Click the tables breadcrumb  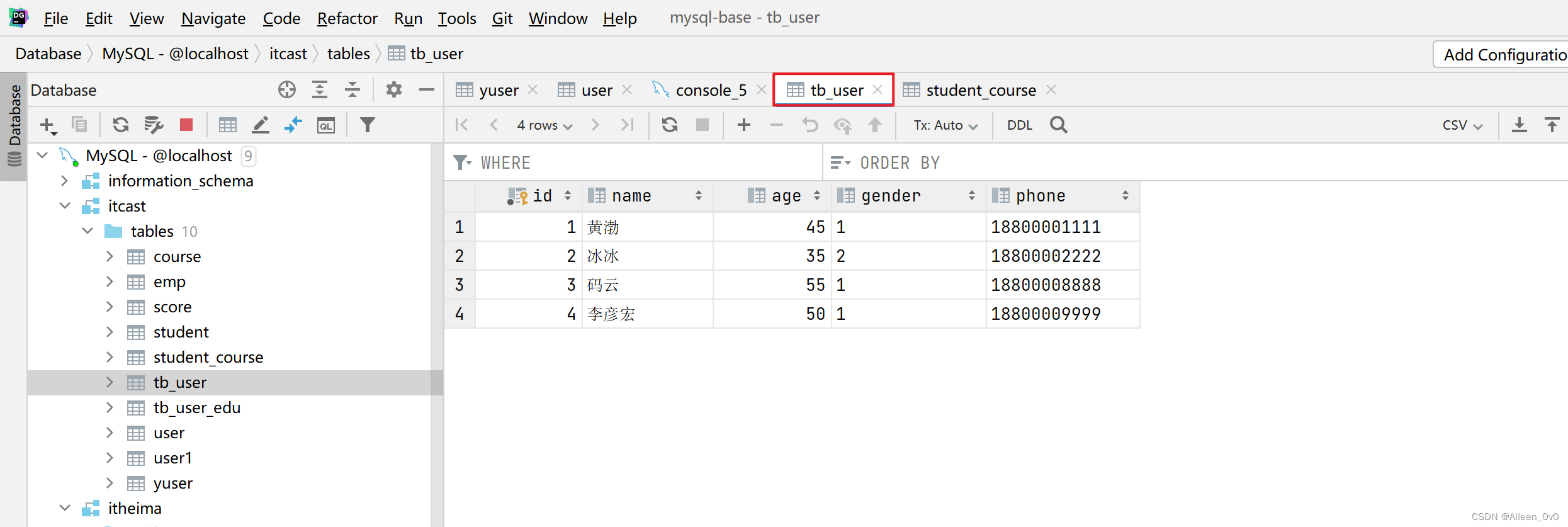tap(349, 54)
